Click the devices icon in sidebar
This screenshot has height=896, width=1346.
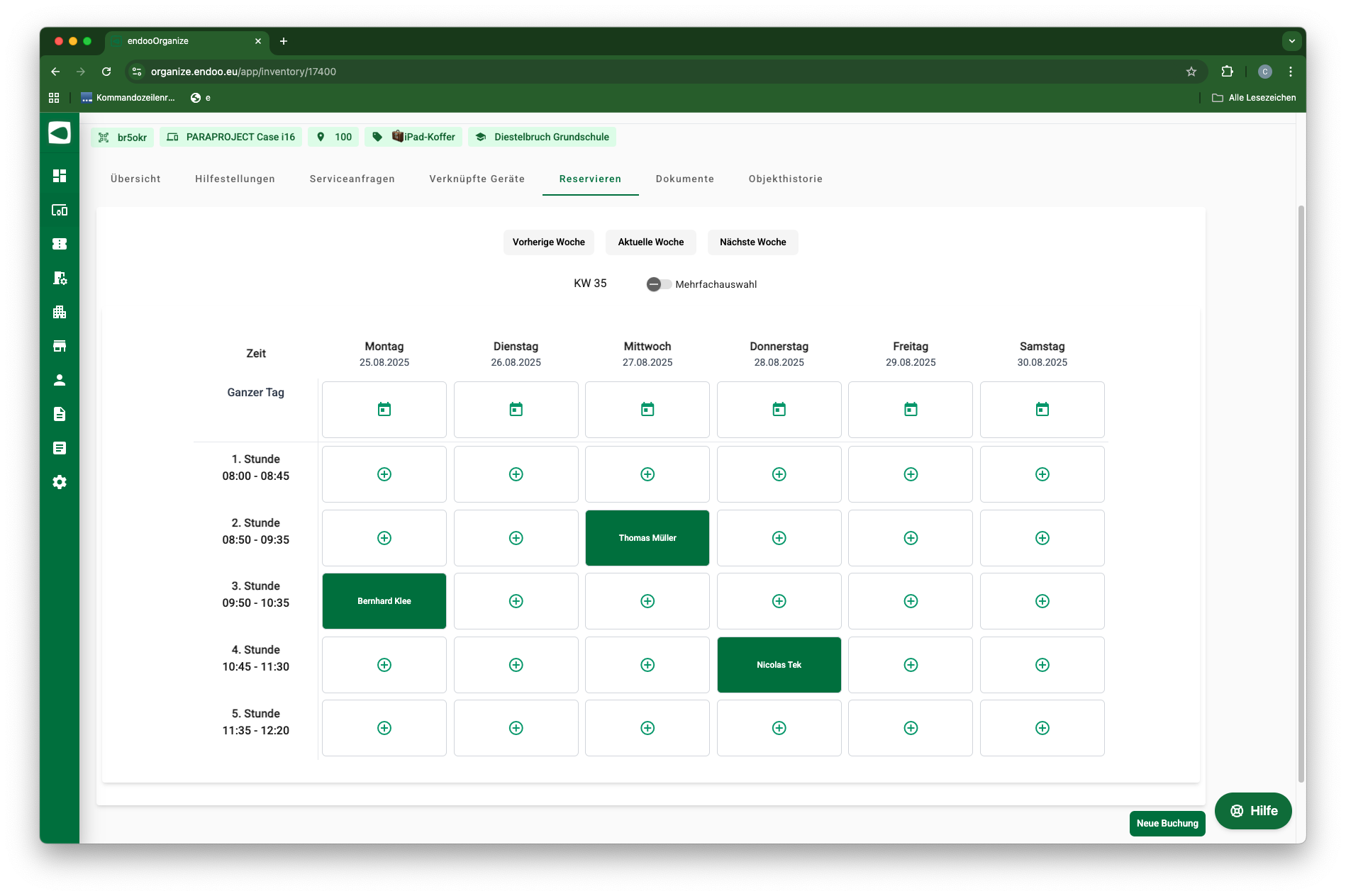tap(60, 210)
